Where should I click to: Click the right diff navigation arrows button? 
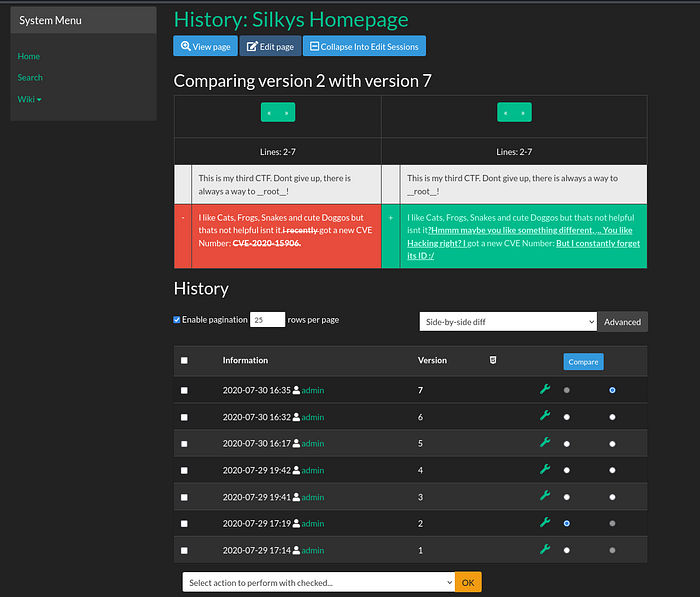[514, 113]
